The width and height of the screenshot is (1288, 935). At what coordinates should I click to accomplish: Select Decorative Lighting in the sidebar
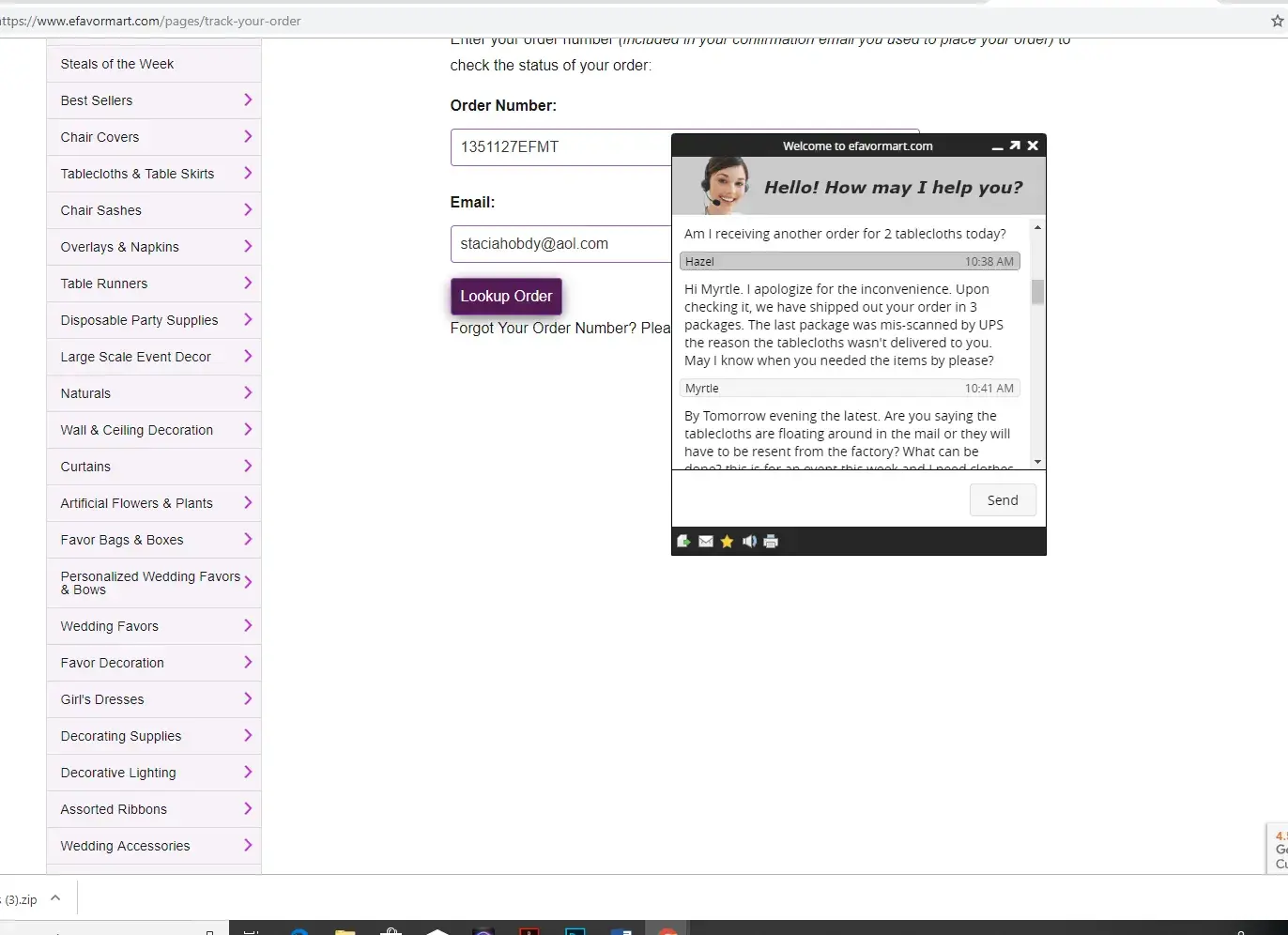[x=118, y=773]
